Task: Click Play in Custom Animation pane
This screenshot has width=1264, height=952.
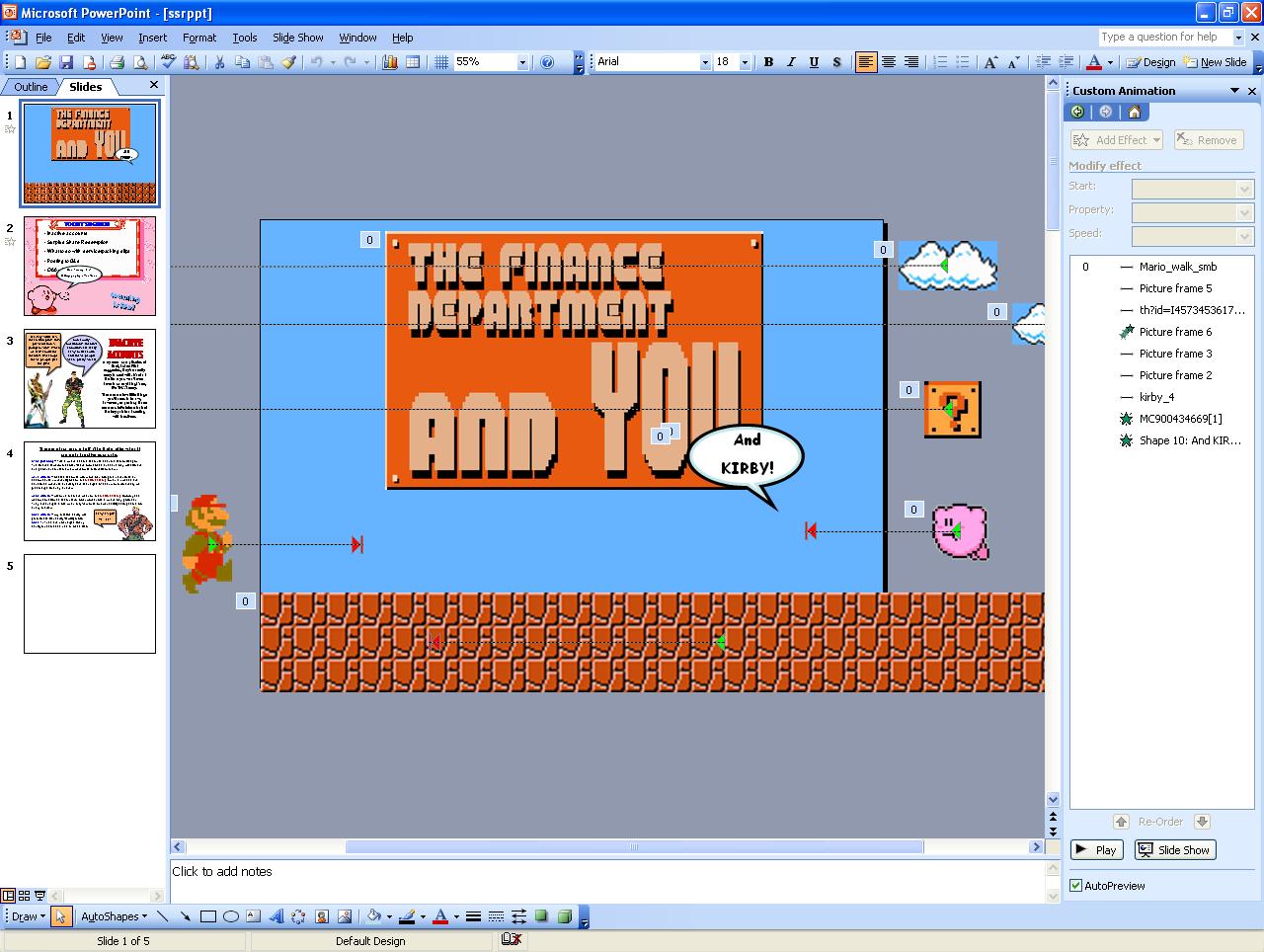Action: 1096,850
